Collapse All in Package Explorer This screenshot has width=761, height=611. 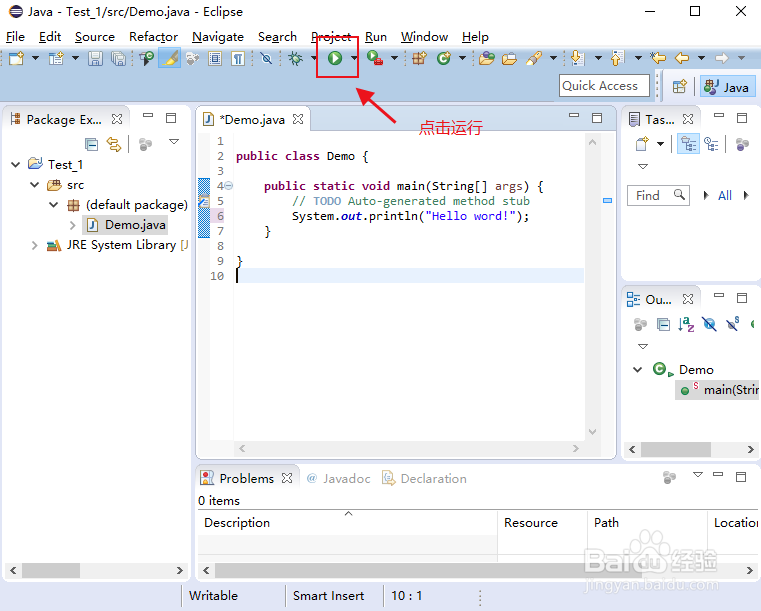click(x=91, y=144)
